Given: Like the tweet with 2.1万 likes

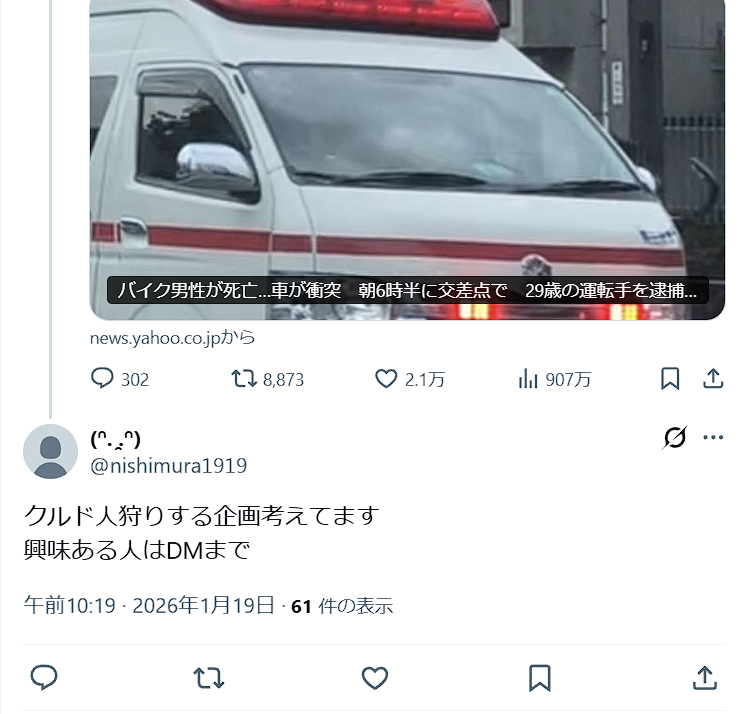Looking at the screenshot, I should [386, 379].
